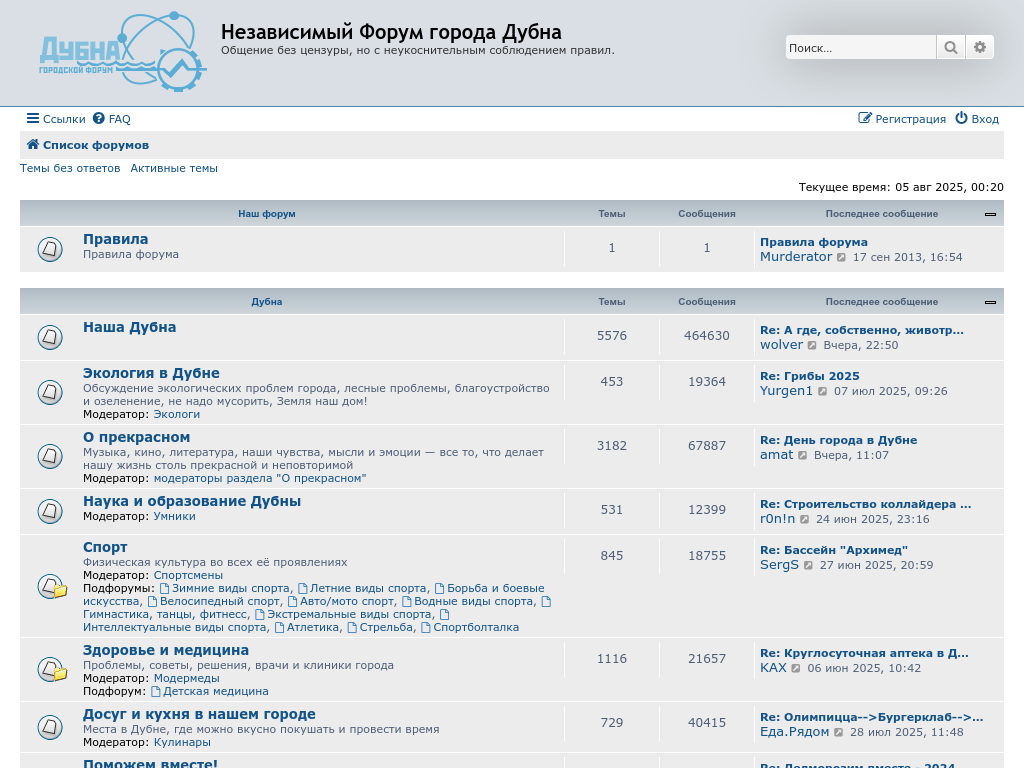Go to latest post icon by wolver
Viewport: 1024px width, 768px height.
812,345
